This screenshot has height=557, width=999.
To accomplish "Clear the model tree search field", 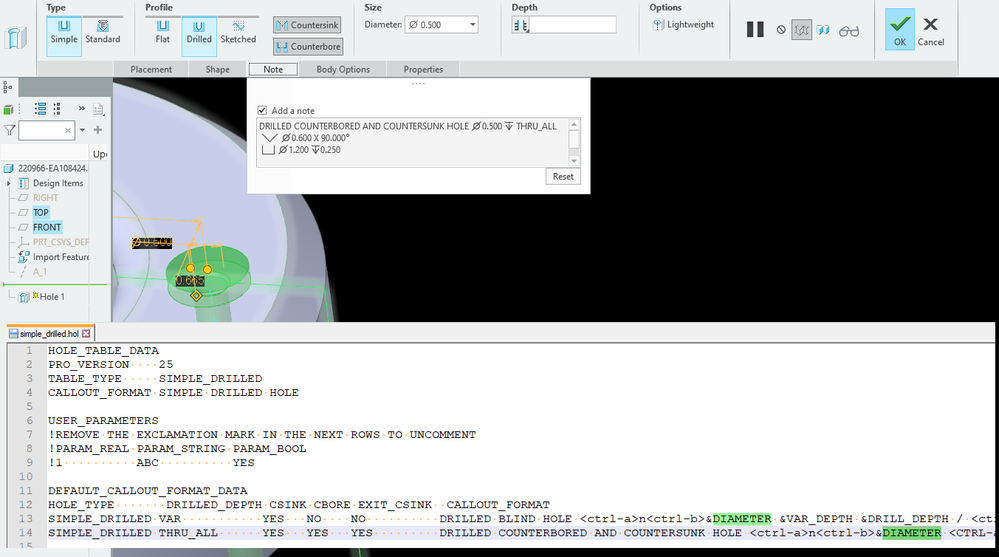I will 68,130.
